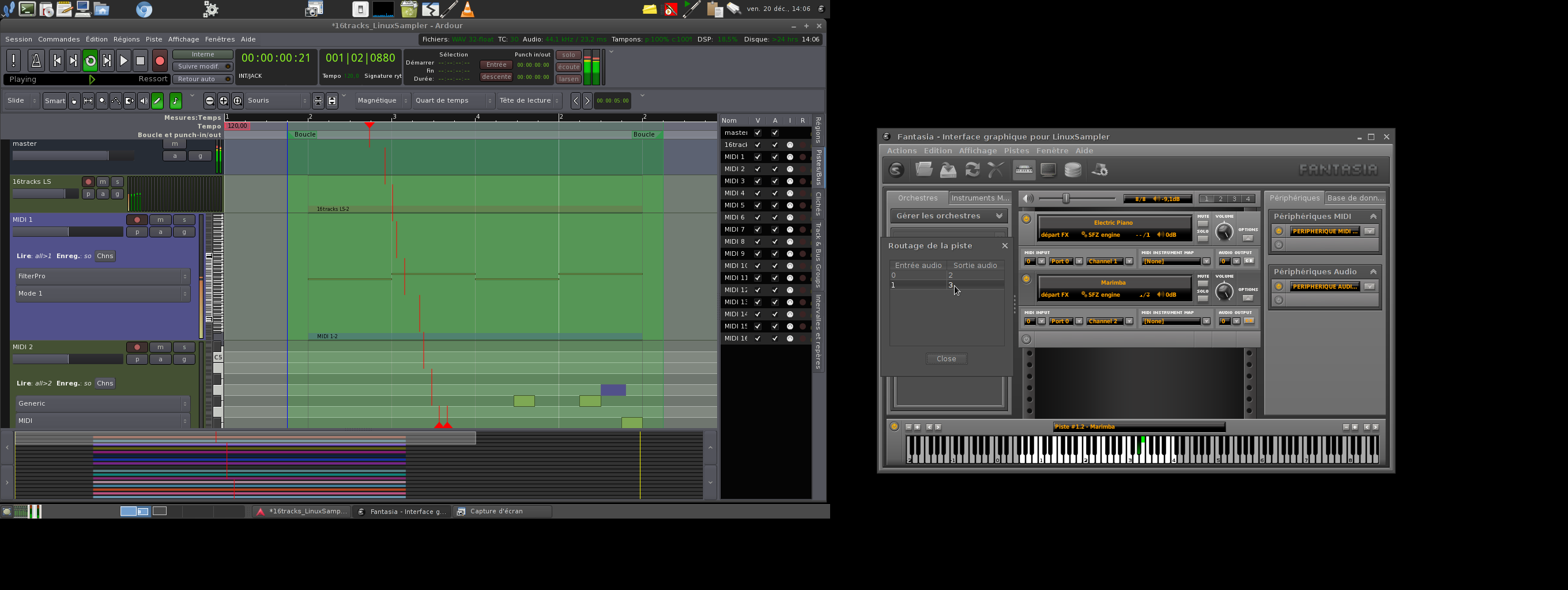Mute the MIDI 1 track

coord(160,220)
